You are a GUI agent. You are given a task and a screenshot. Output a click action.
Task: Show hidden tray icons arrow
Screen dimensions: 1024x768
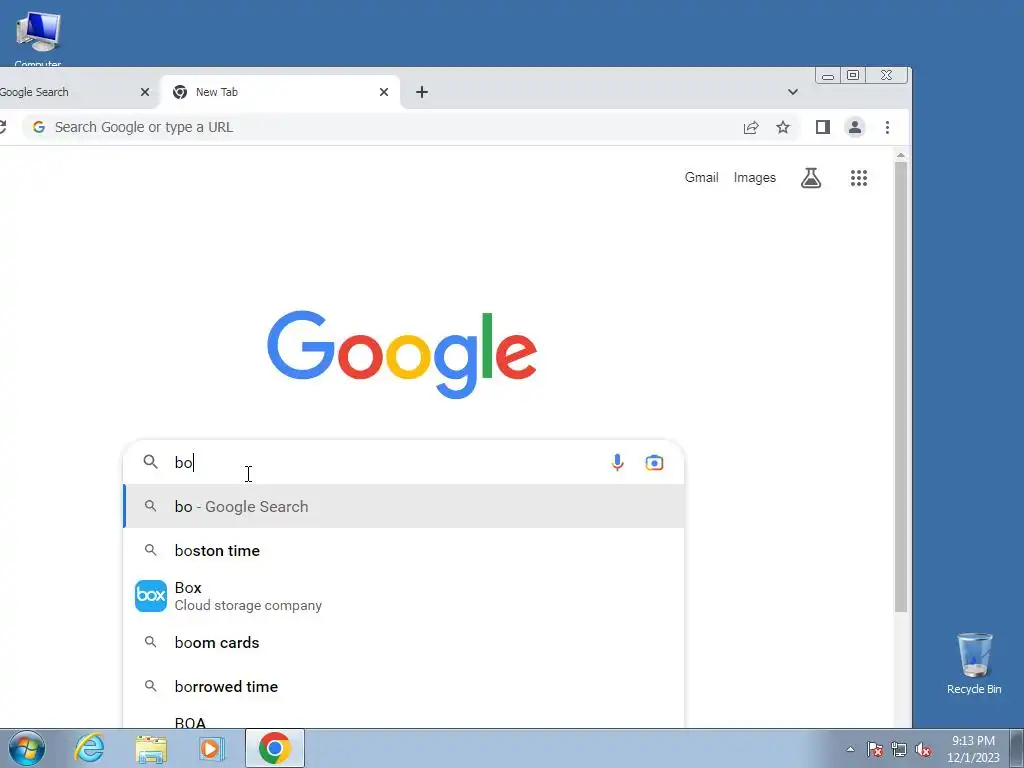(850, 749)
